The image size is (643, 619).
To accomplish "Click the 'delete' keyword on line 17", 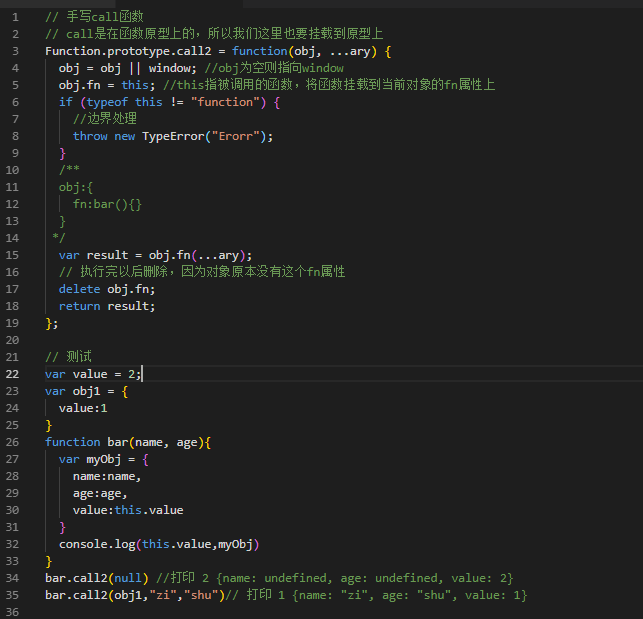I will [x=80, y=289].
